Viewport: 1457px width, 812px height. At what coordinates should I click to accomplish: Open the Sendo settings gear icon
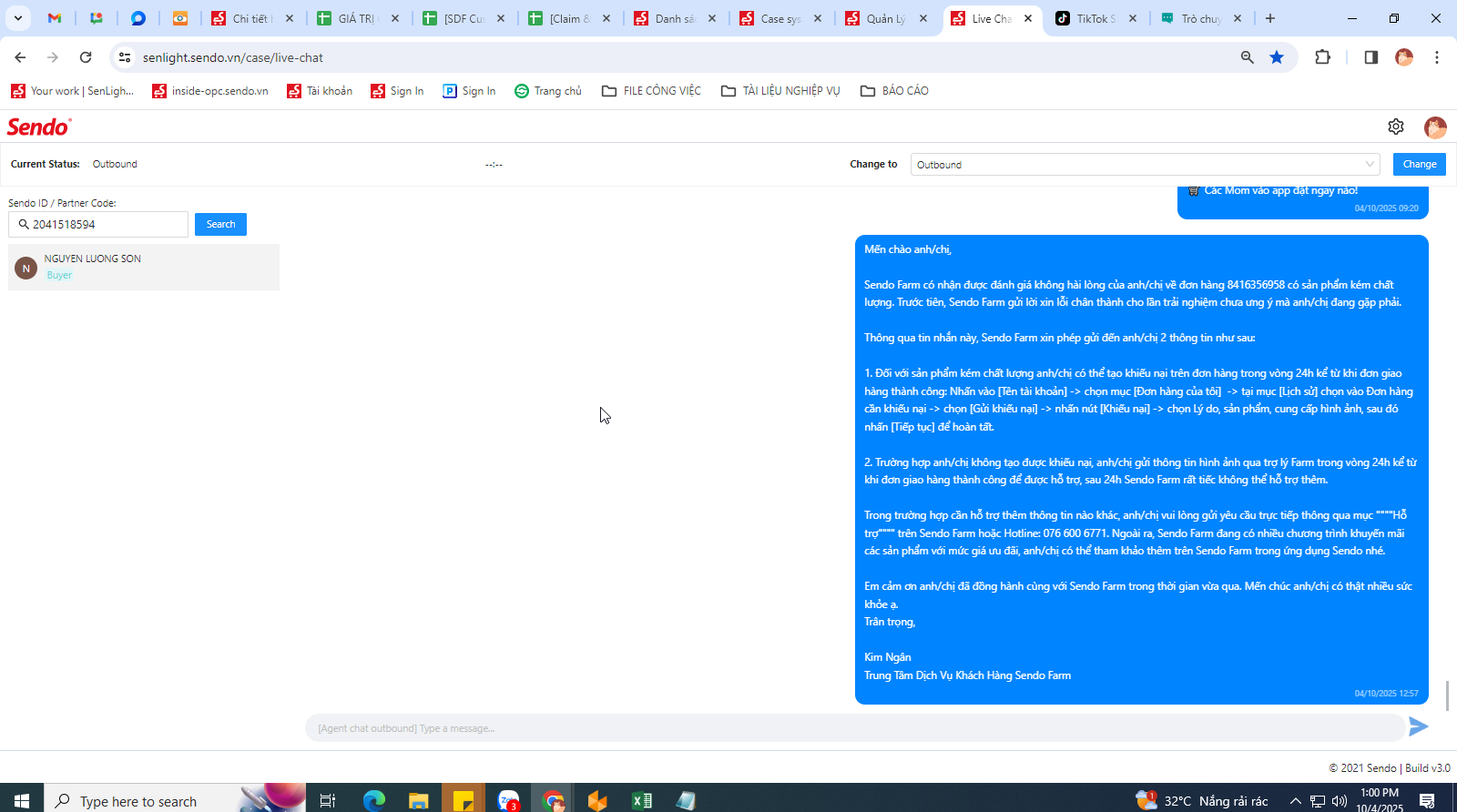pyautogui.click(x=1396, y=127)
